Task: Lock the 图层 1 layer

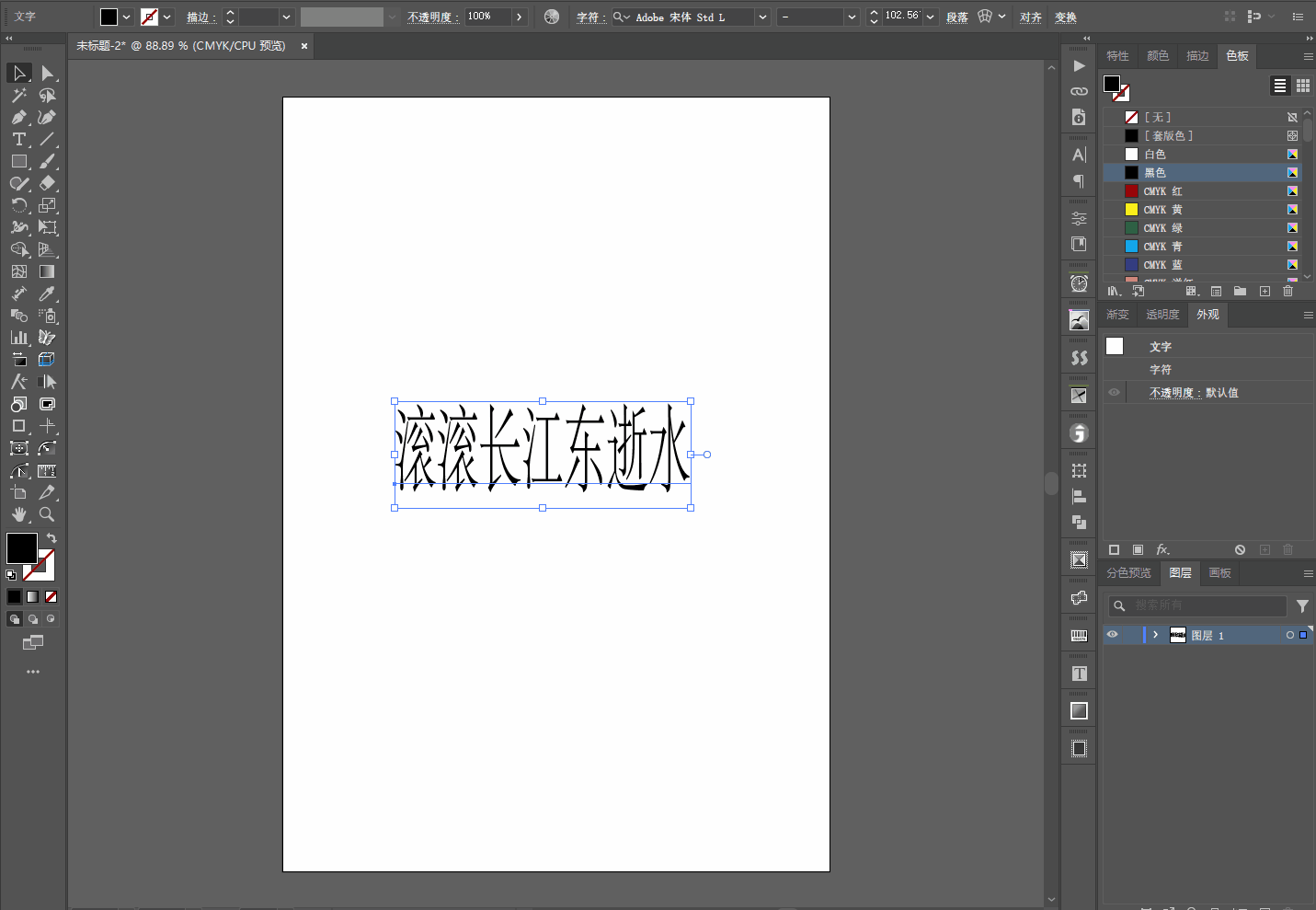Action: point(1133,635)
